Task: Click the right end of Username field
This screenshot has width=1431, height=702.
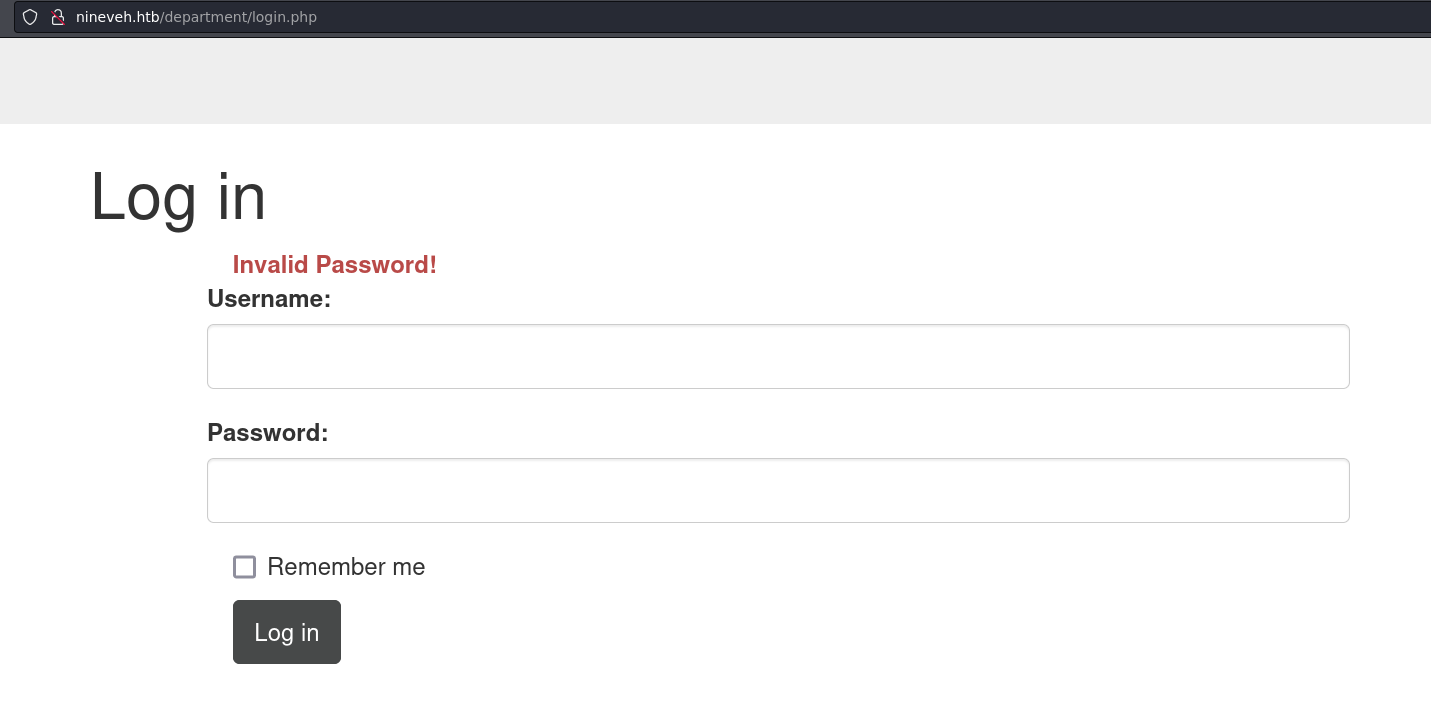Action: 1320,356
